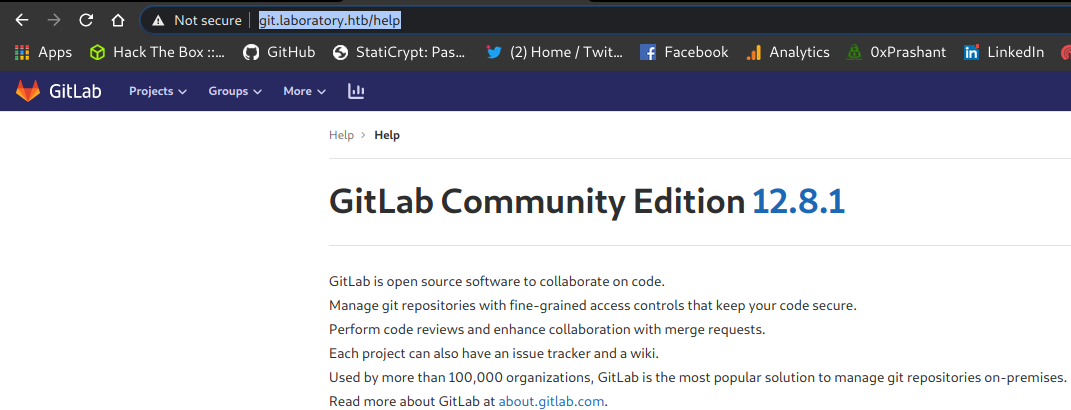The height and width of the screenshot is (410, 1071).
Task: Click the Help breadcrumb parent link
Action: (341, 135)
